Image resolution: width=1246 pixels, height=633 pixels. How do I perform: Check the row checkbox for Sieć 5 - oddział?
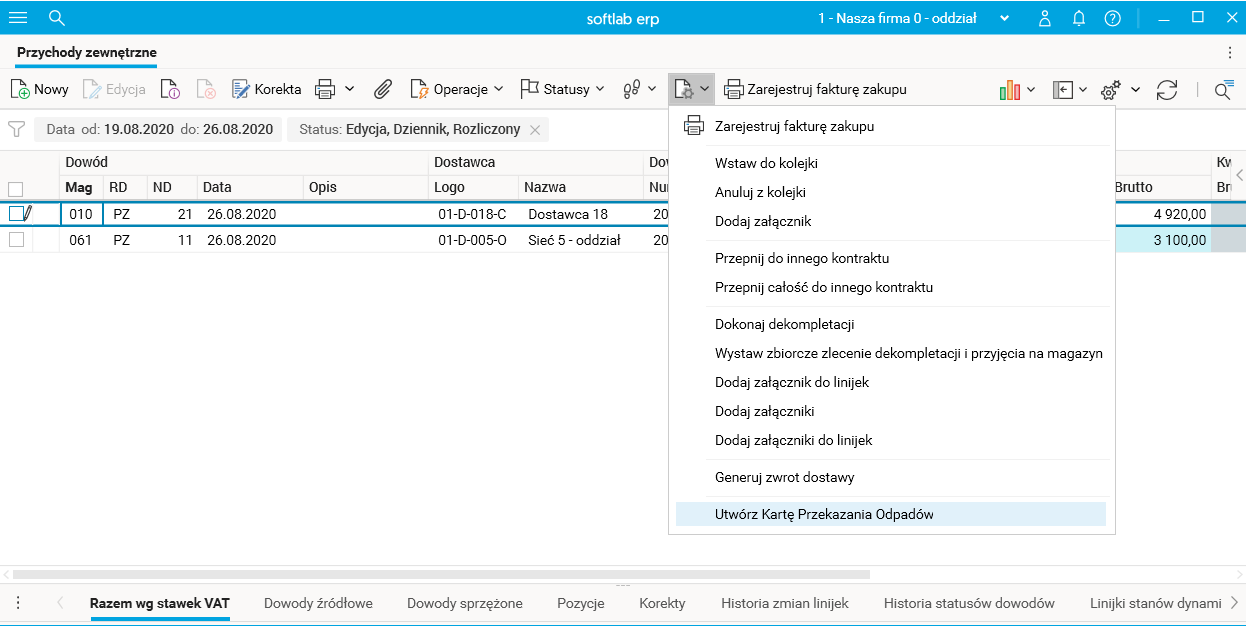(16, 240)
